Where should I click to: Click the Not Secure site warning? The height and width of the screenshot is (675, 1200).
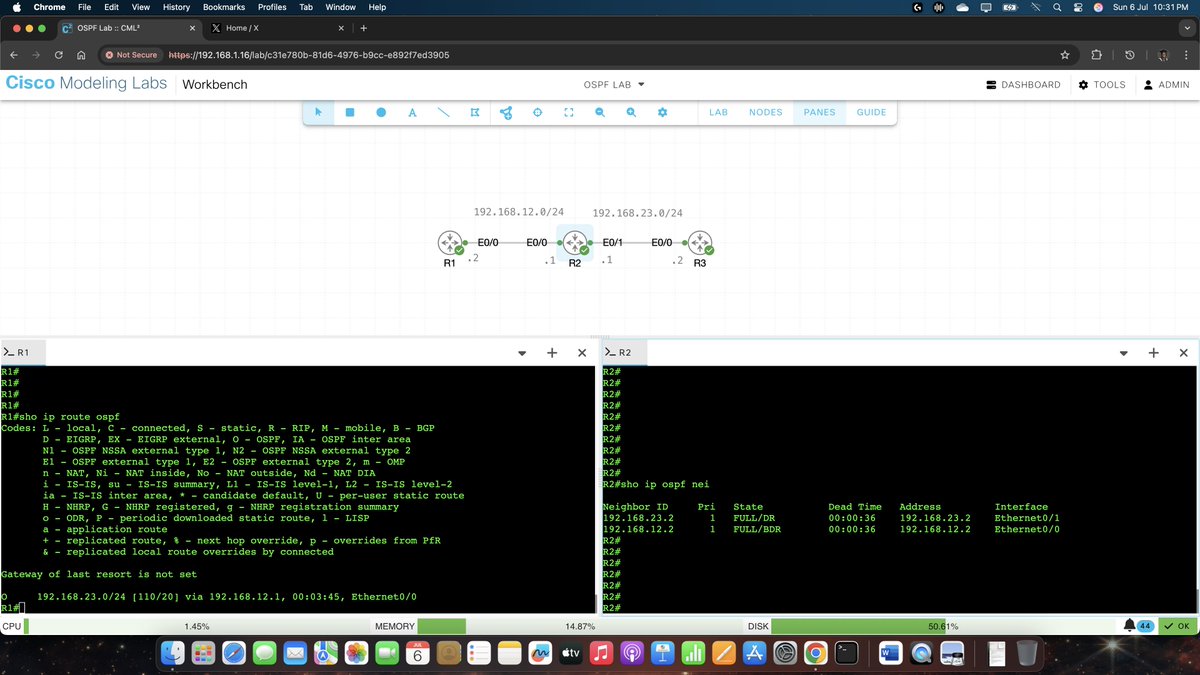coord(131,55)
